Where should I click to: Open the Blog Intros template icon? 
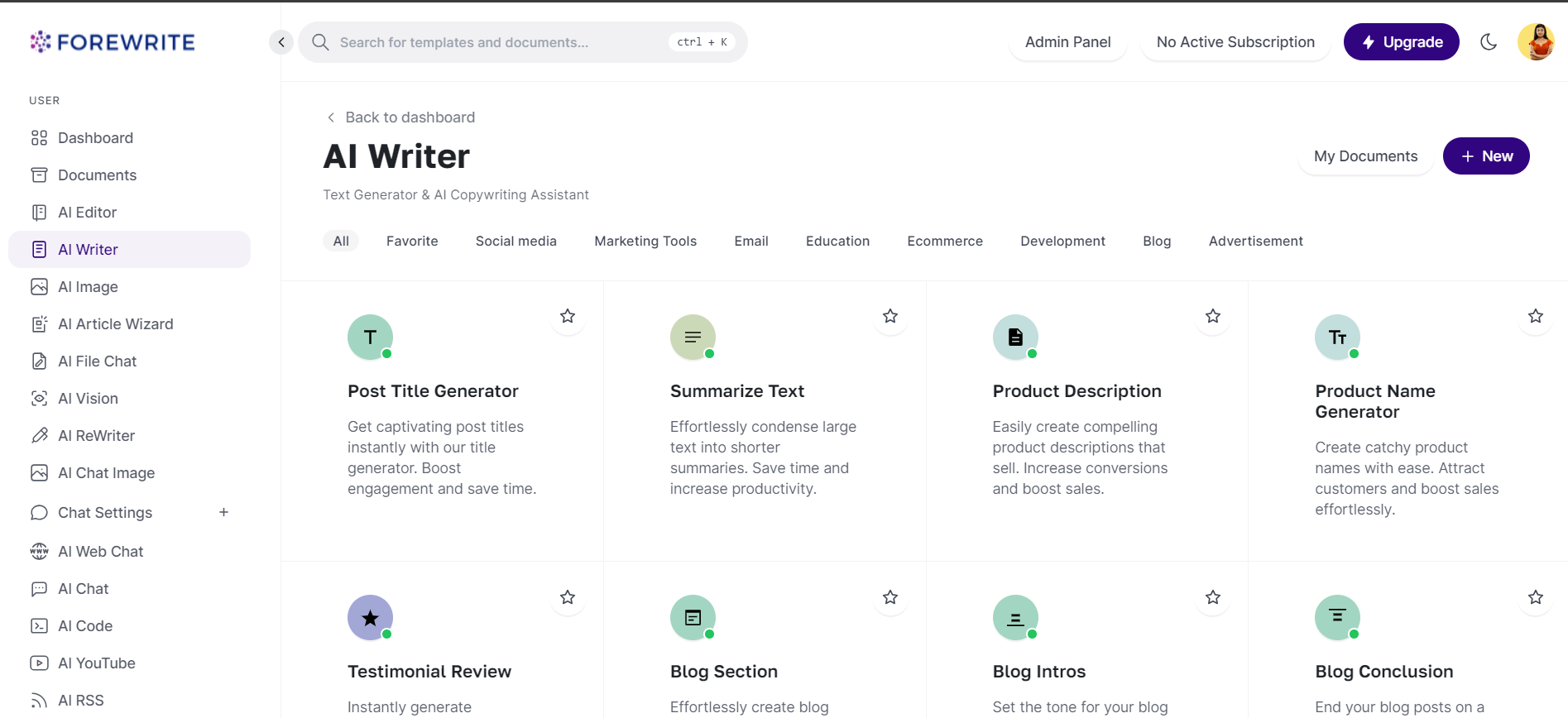pyautogui.click(x=1015, y=617)
